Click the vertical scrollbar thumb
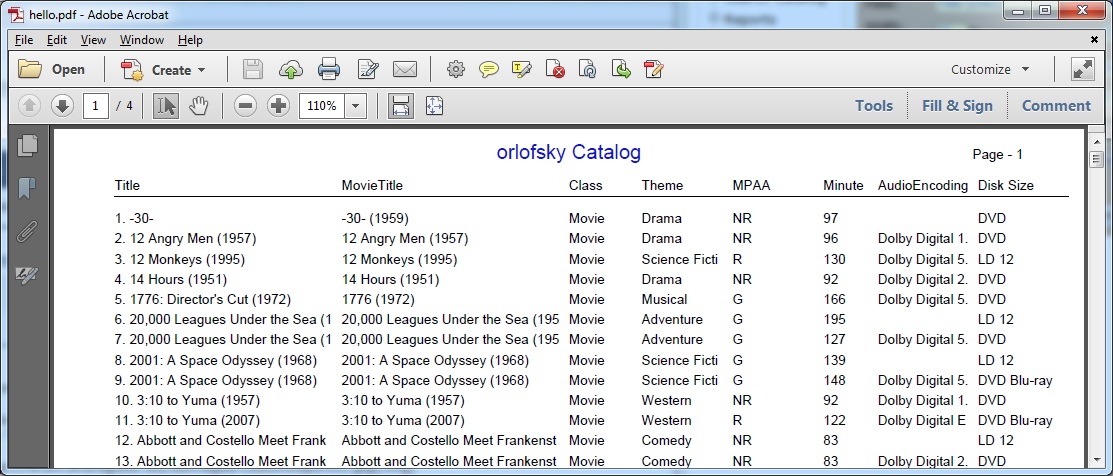 pyautogui.click(x=1097, y=158)
